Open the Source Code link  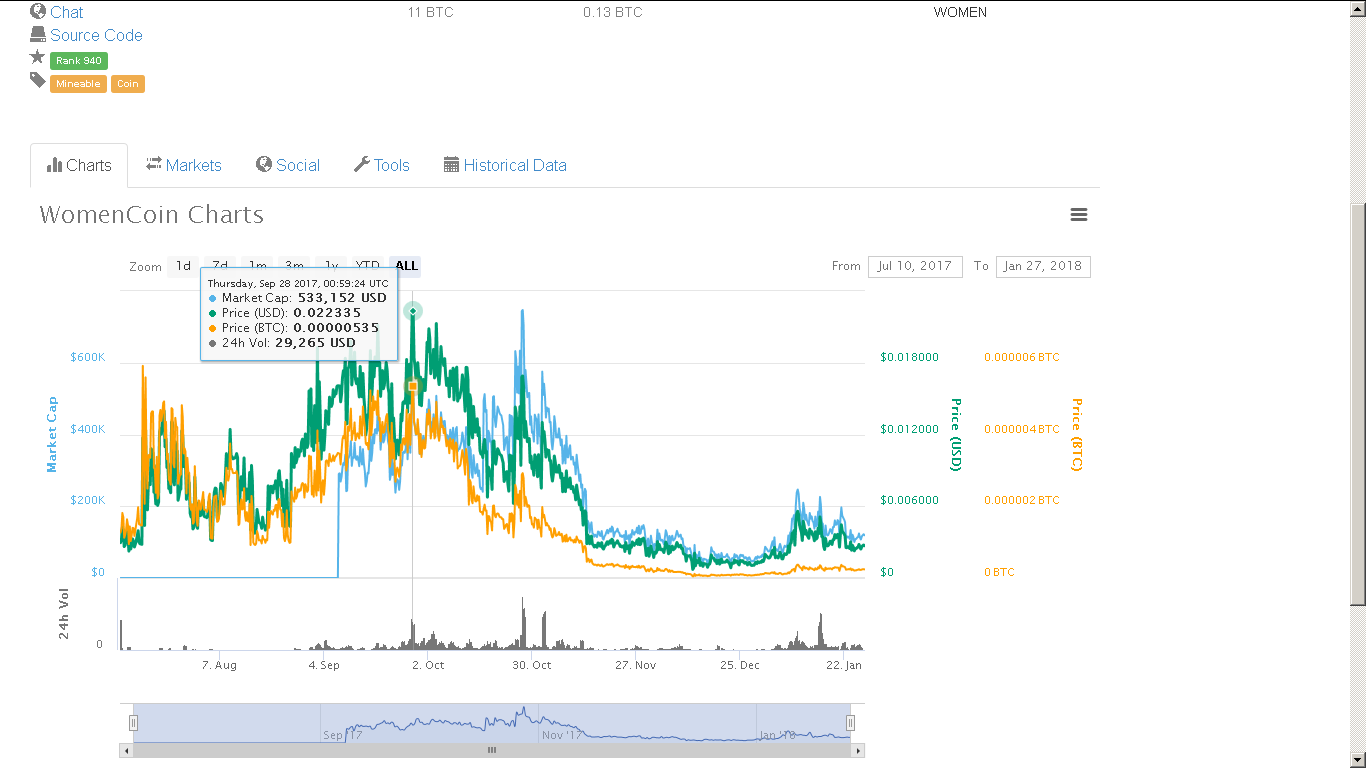(x=96, y=35)
